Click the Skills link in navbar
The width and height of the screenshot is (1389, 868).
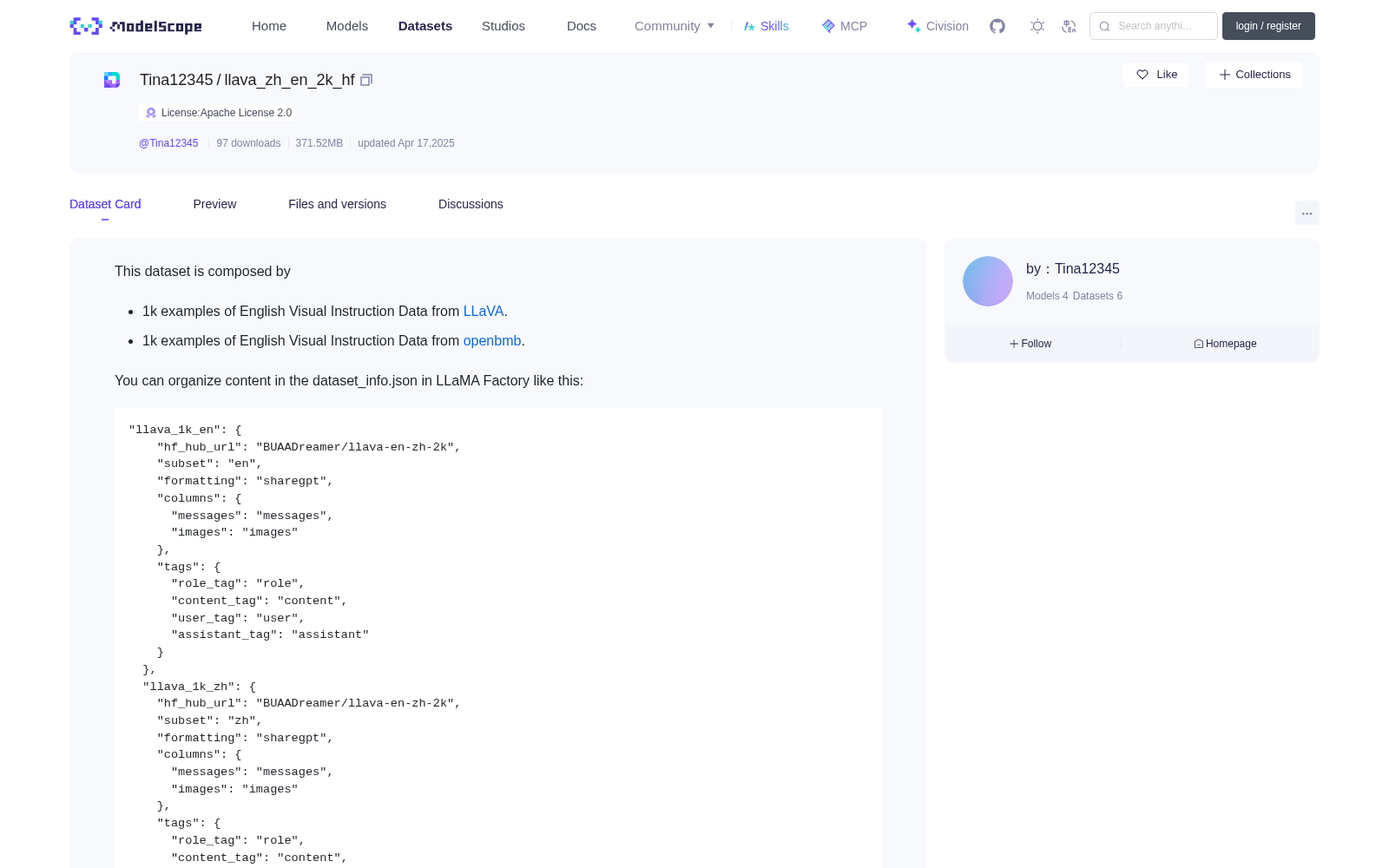point(767,26)
